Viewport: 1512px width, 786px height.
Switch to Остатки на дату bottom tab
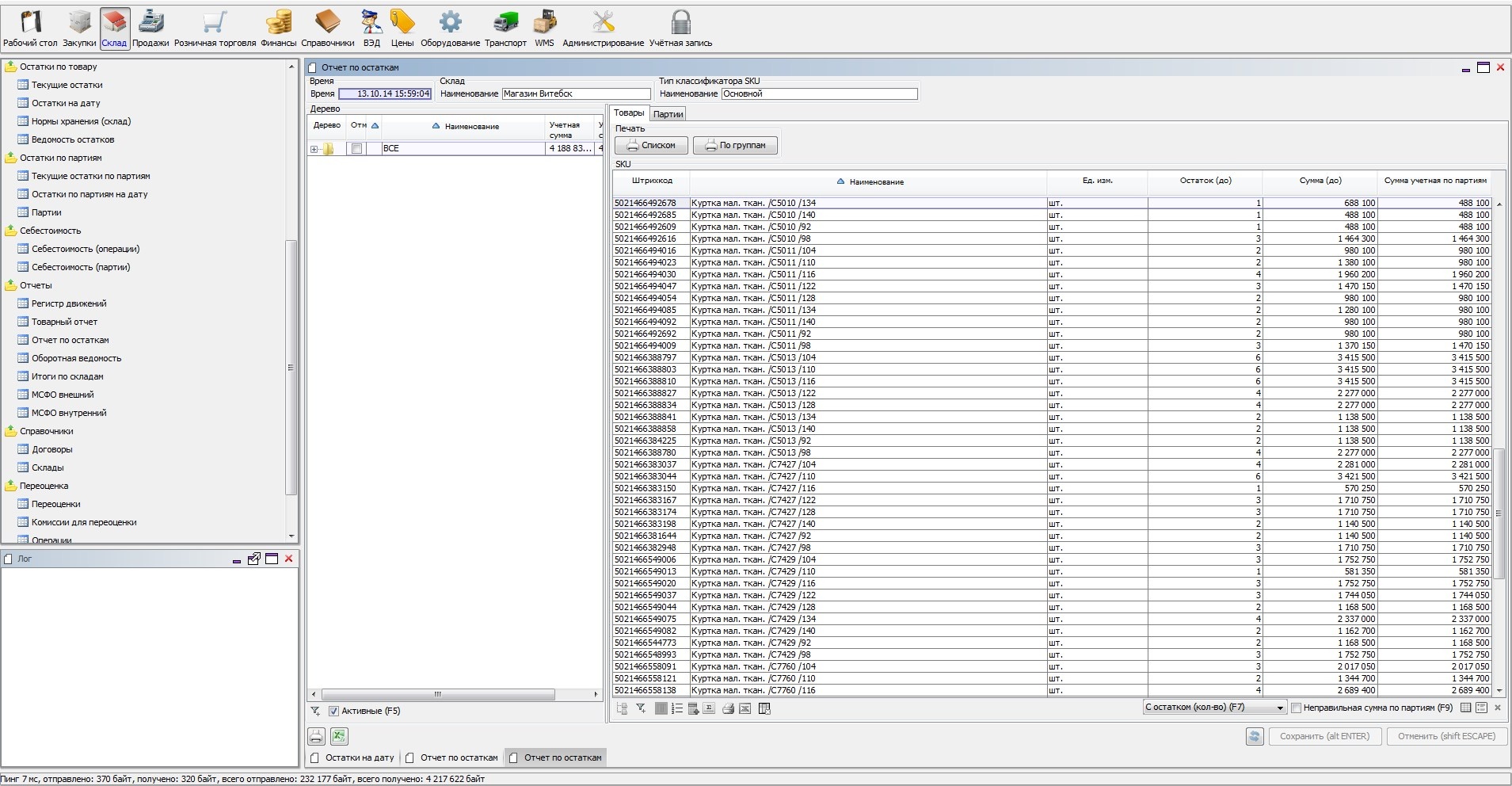point(359,757)
